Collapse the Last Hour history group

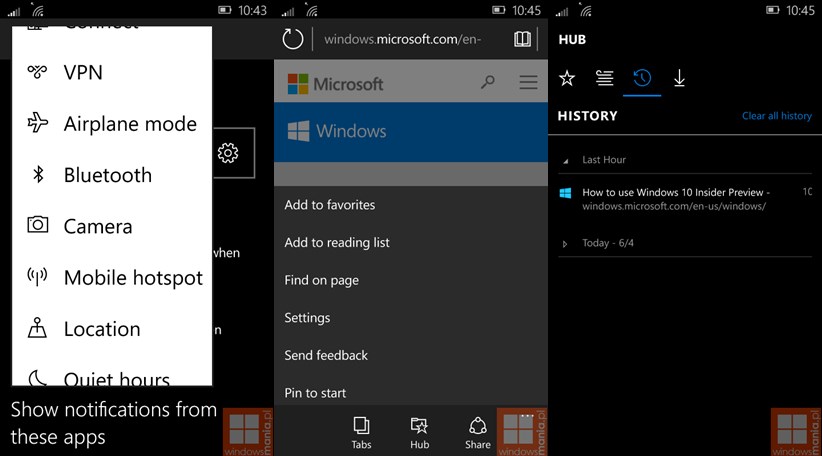point(565,161)
